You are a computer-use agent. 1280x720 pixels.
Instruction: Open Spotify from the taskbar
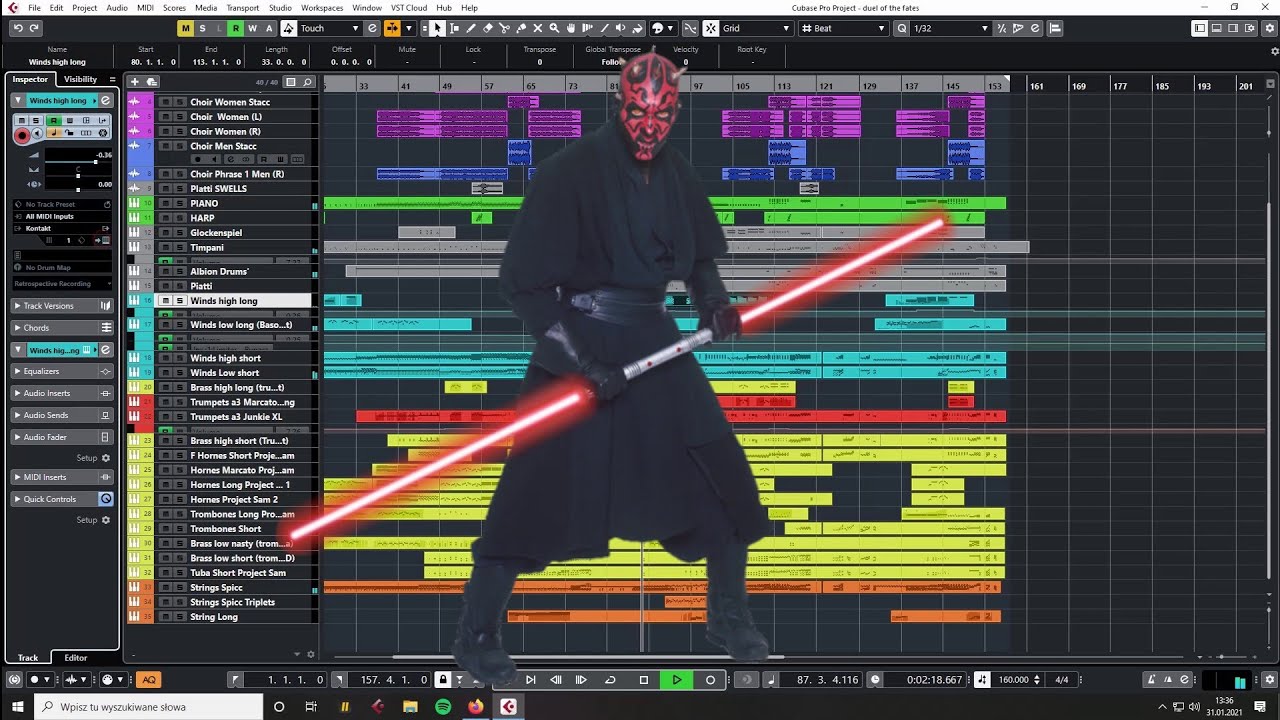443,707
